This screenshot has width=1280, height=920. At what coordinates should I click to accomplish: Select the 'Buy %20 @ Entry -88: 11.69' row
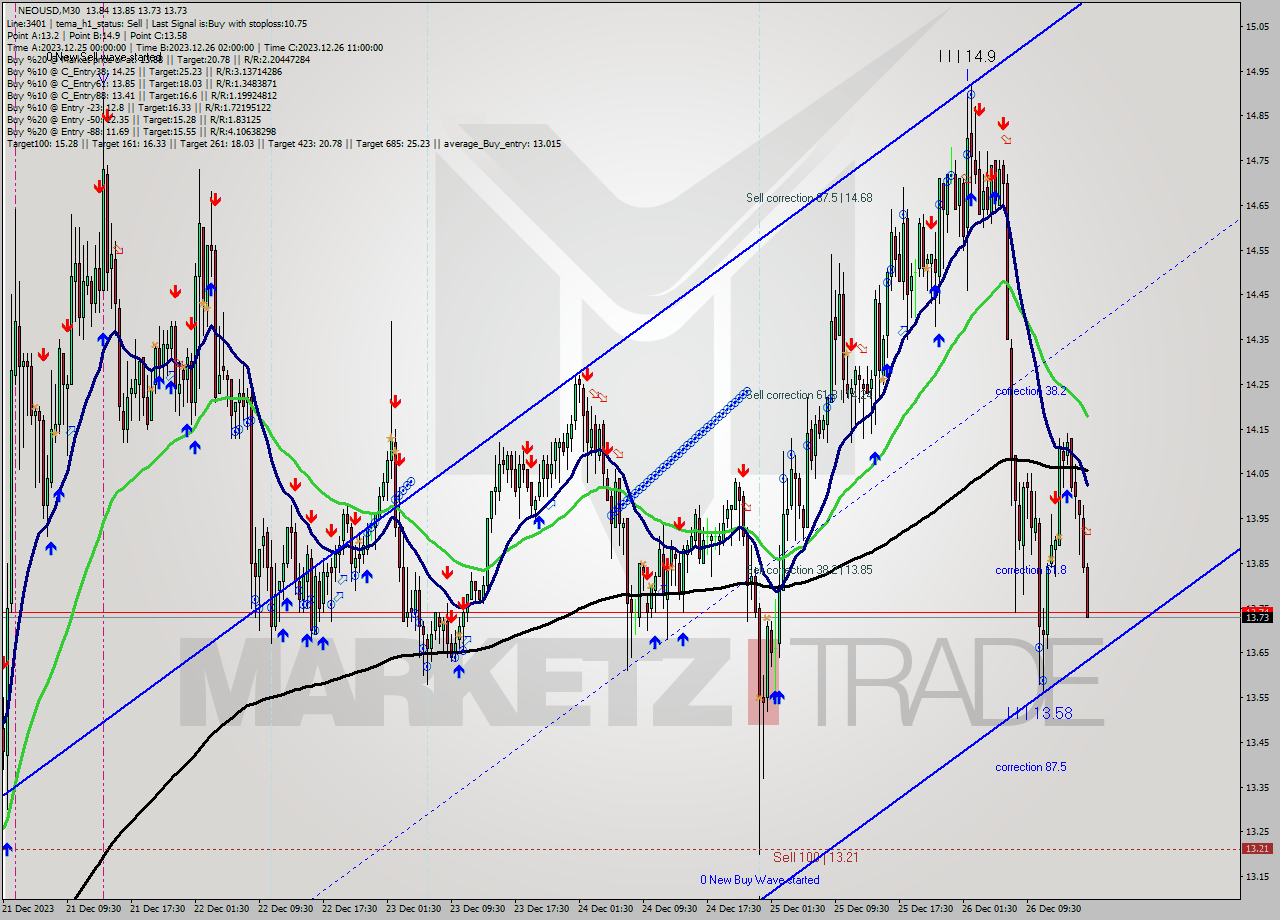[x=141, y=131]
